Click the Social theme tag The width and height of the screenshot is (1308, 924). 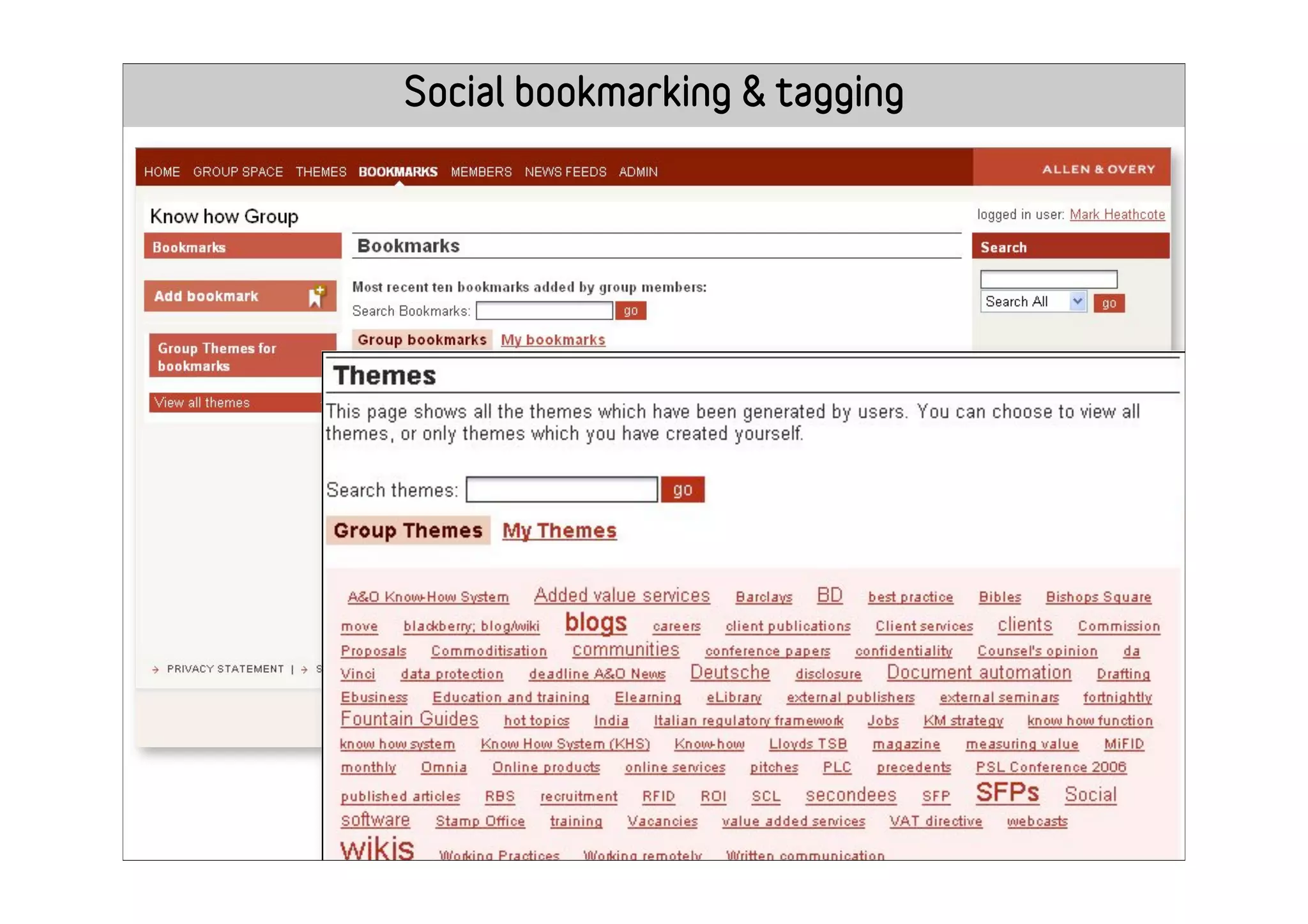click(x=1090, y=795)
